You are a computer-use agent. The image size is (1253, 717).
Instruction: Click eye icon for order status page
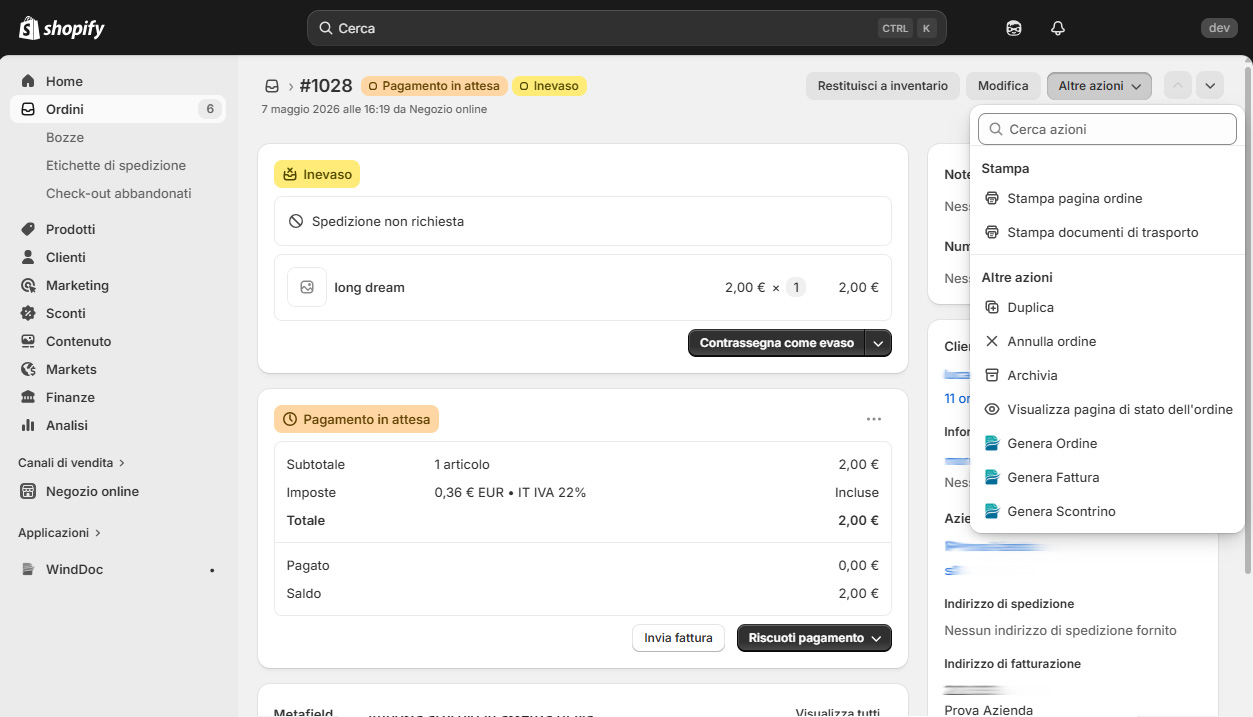(992, 409)
